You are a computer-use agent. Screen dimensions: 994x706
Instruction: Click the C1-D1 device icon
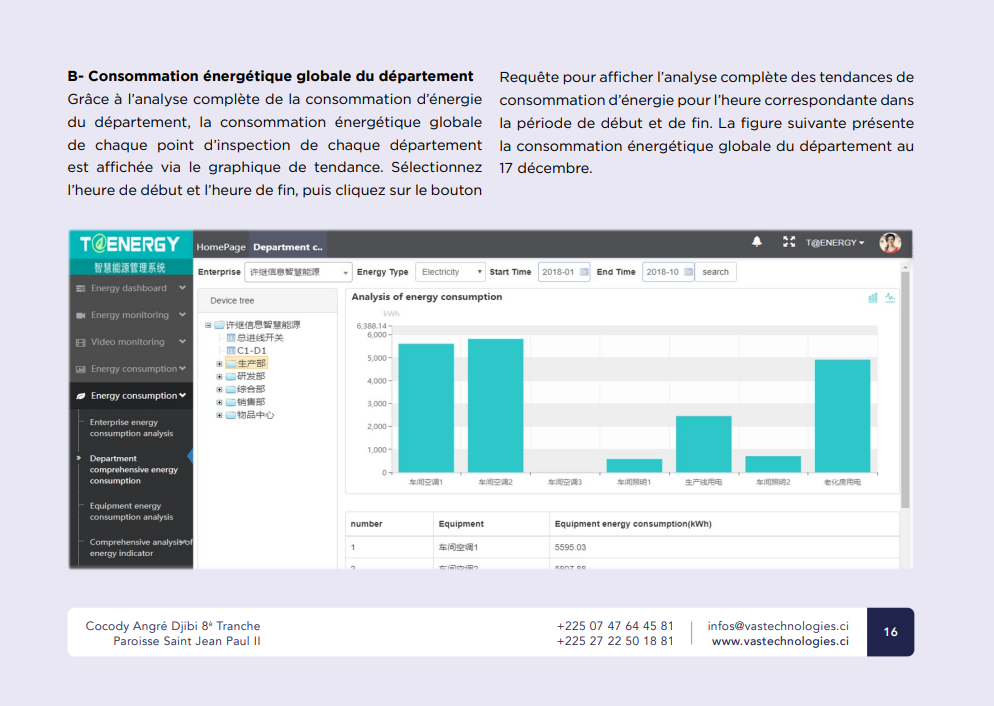coord(231,350)
